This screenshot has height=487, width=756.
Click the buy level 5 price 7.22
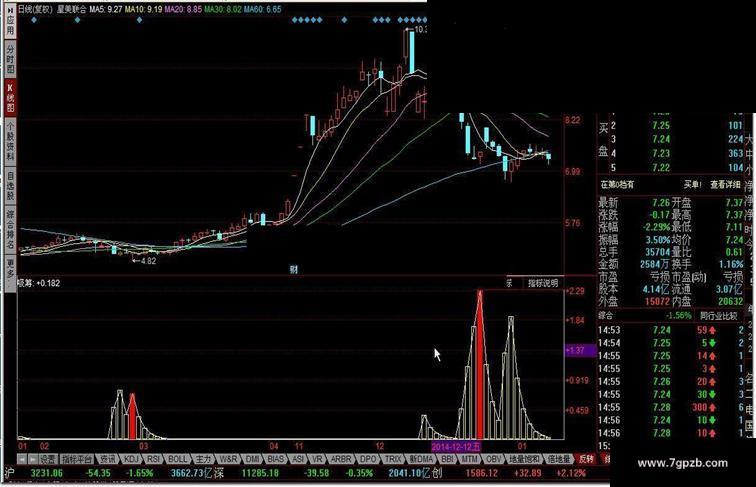[661, 167]
